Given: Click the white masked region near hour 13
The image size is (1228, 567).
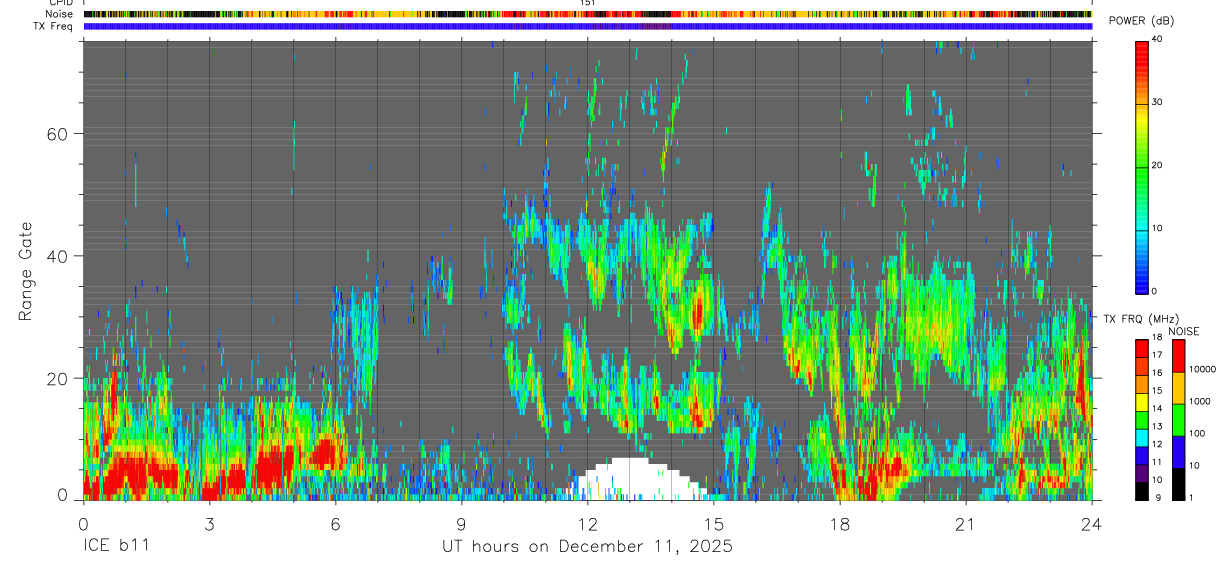Looking at the screenshot, I should (x=630, y=480).
